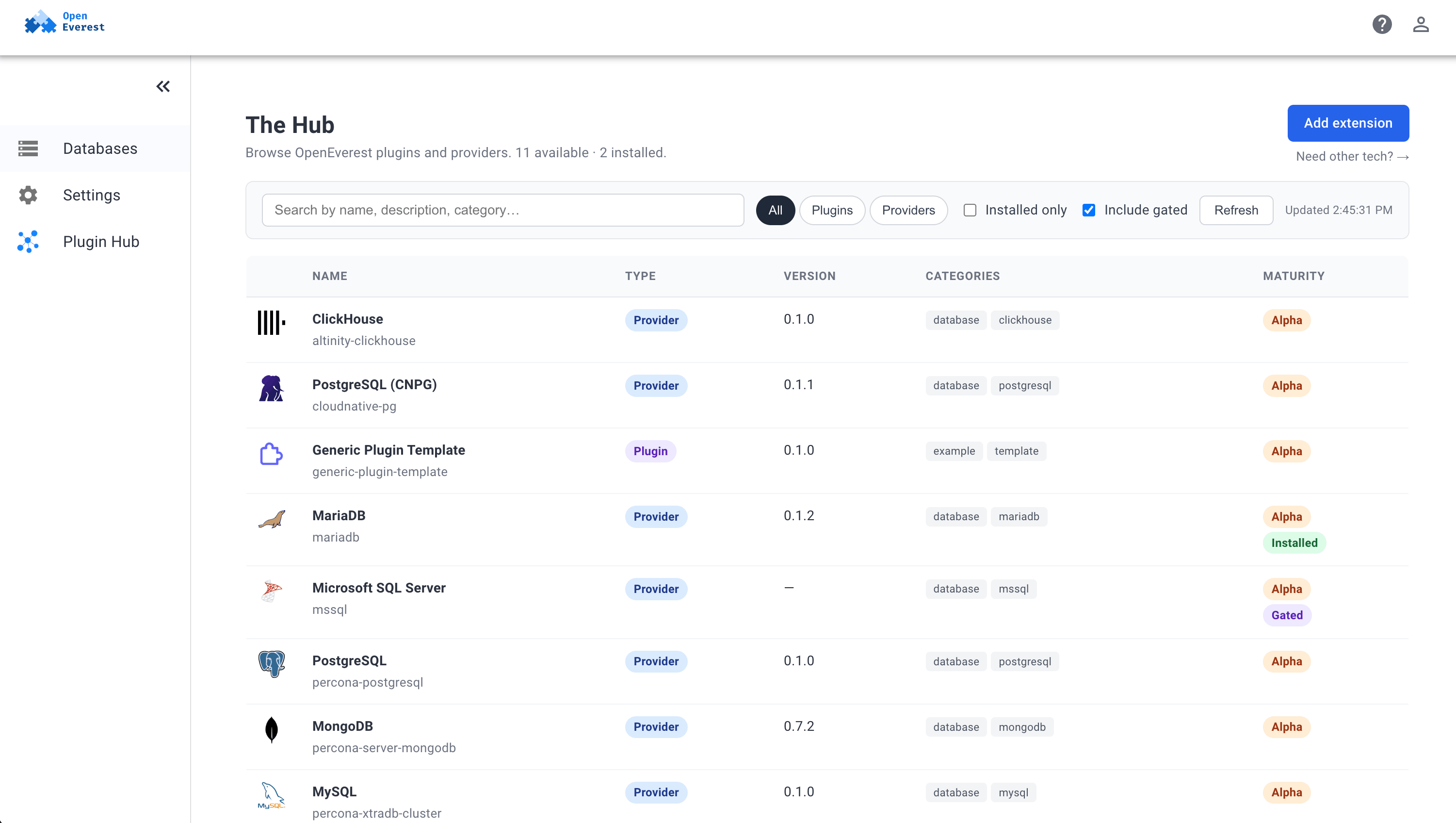The image size is (1456, 823).
Task: Click the percona-server-mongodb identifier text
Action: (x=384, y=748)
